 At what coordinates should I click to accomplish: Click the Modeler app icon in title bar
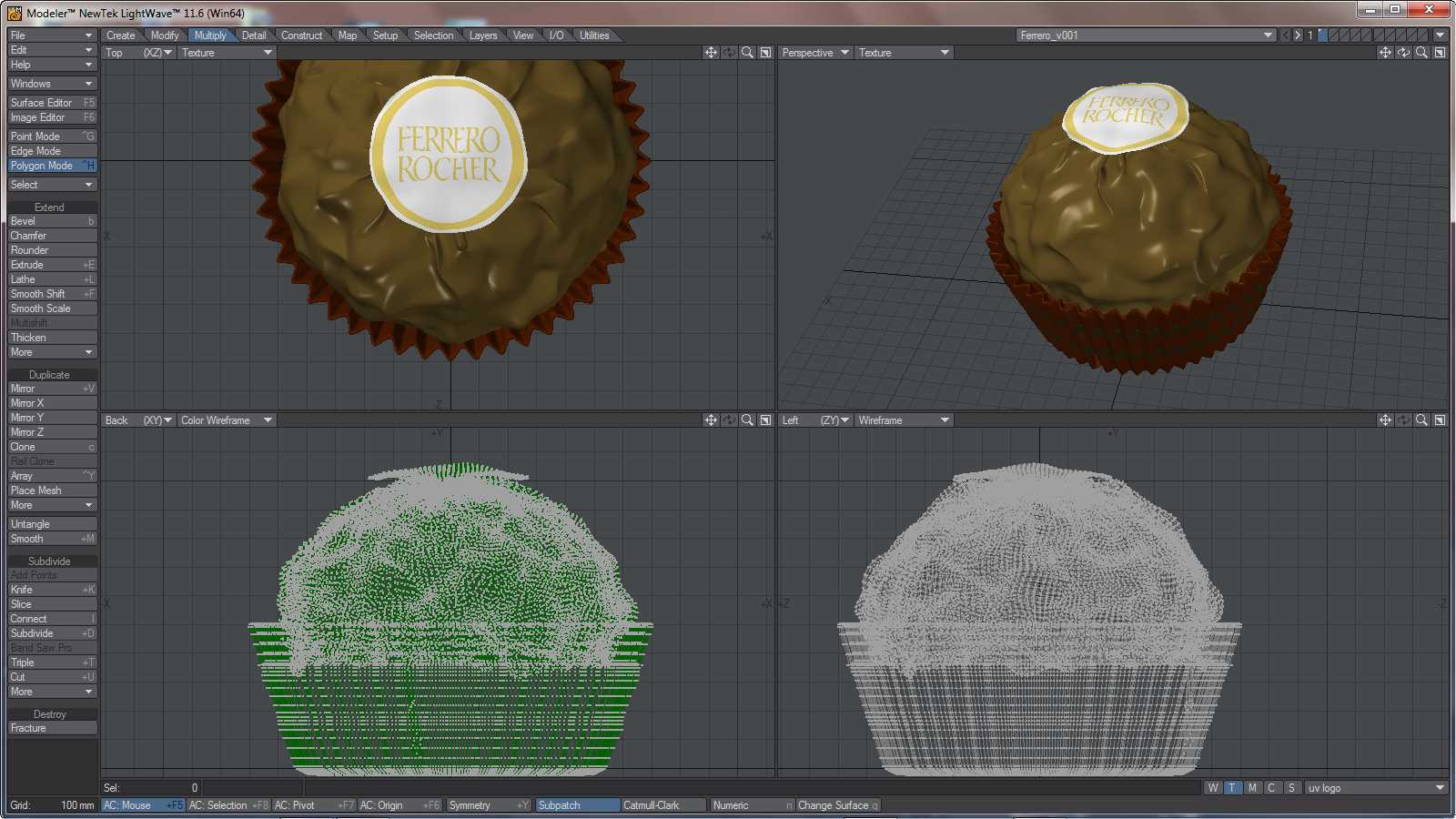point(15,13)
